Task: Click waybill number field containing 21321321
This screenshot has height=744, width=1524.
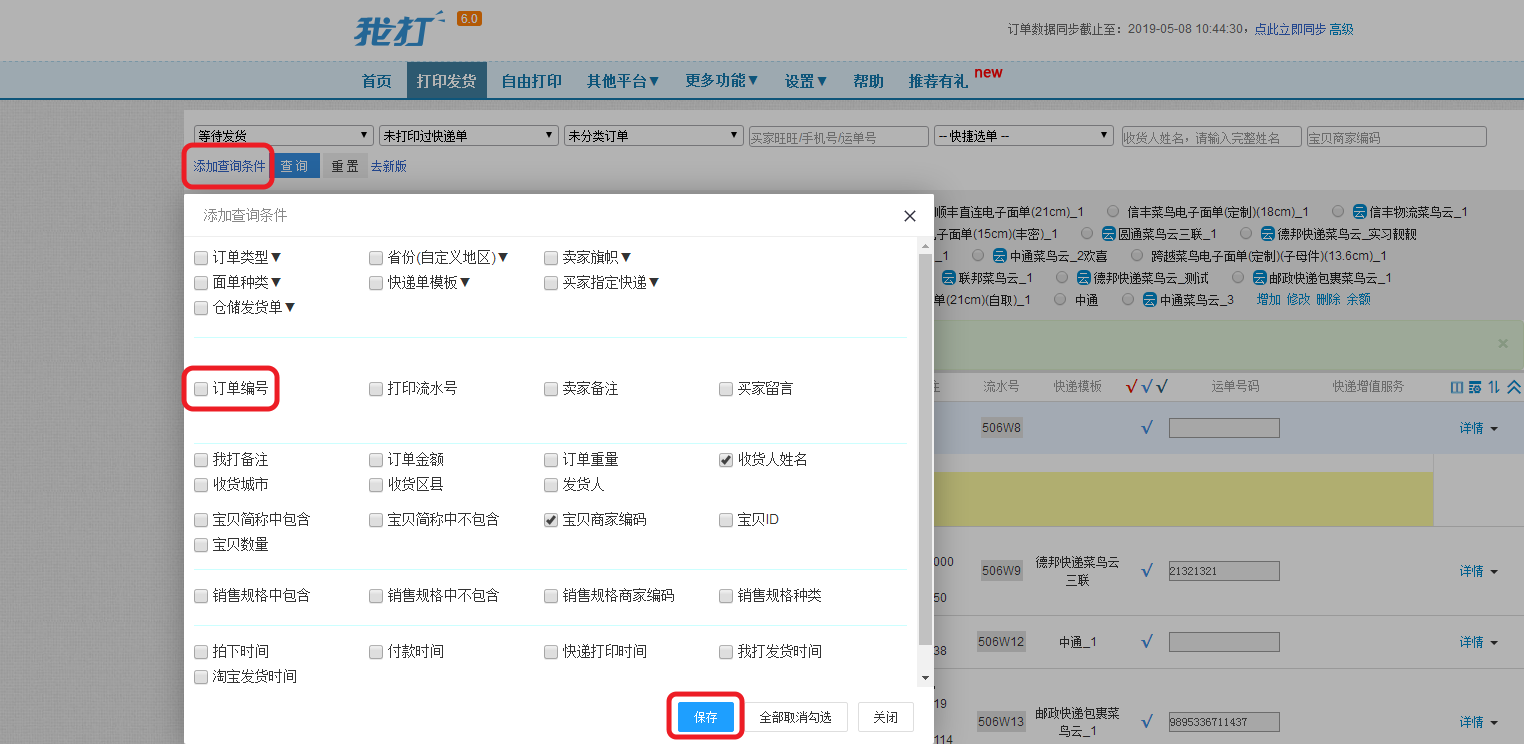Action: (x=1224, y=571)
